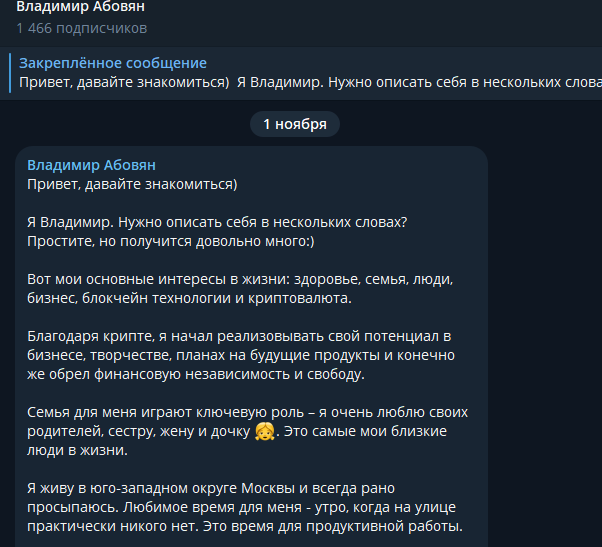This screenshot has height=547, width=602.
Task: Click the greeting line Привет, давайте знакомиться) in the message
Action: click(132, 184)
